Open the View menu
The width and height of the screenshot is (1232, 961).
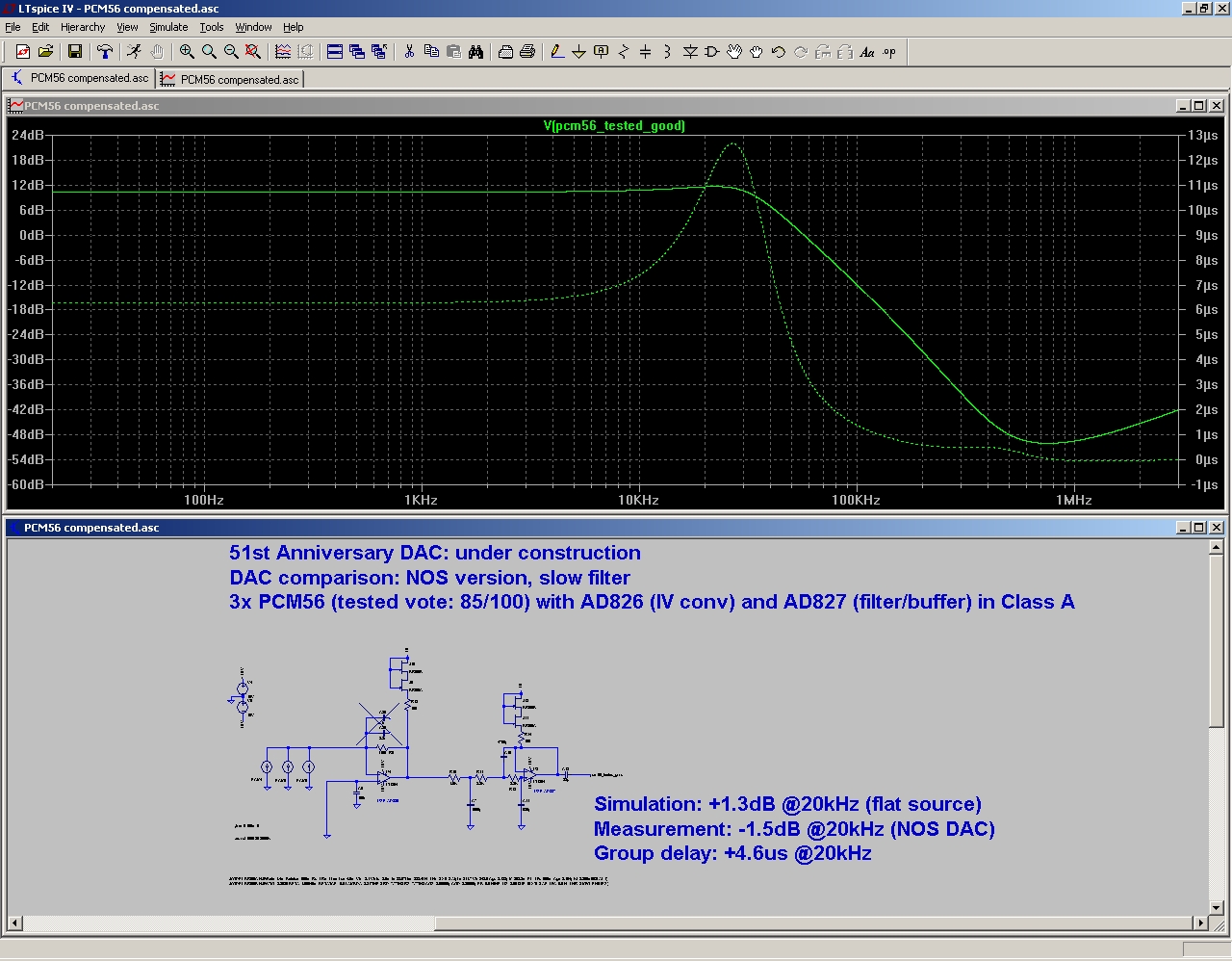pyautogui.click(x=127, y=27)
